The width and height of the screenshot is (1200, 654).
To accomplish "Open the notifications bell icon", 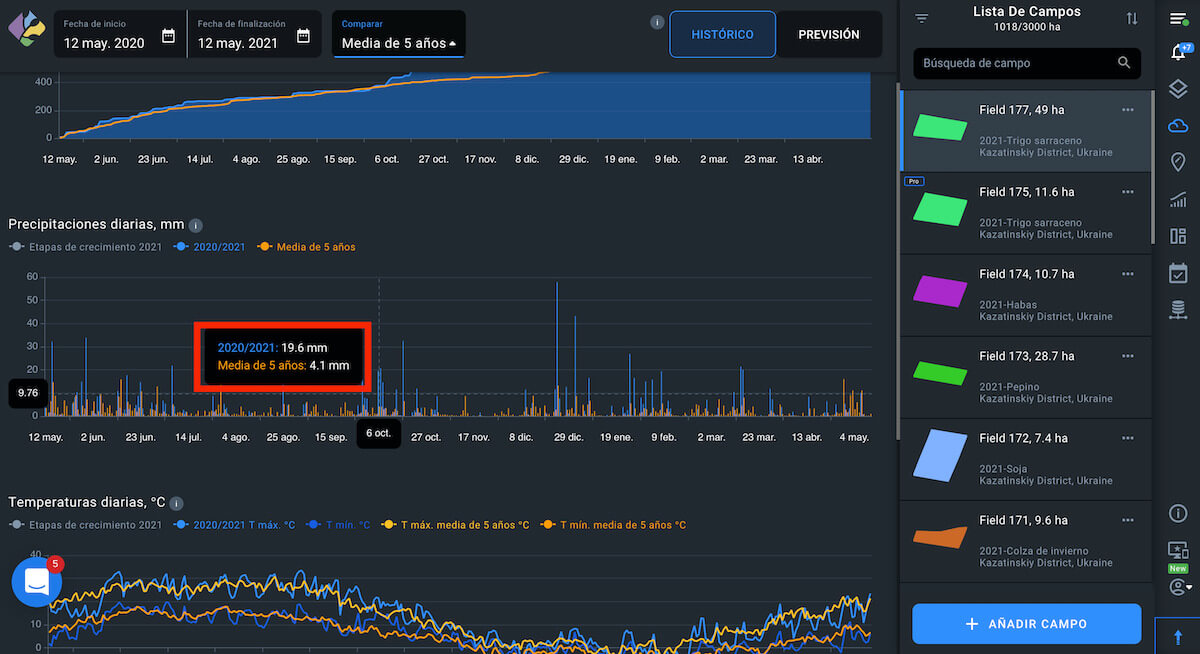I will click(x=1177, y=53).
